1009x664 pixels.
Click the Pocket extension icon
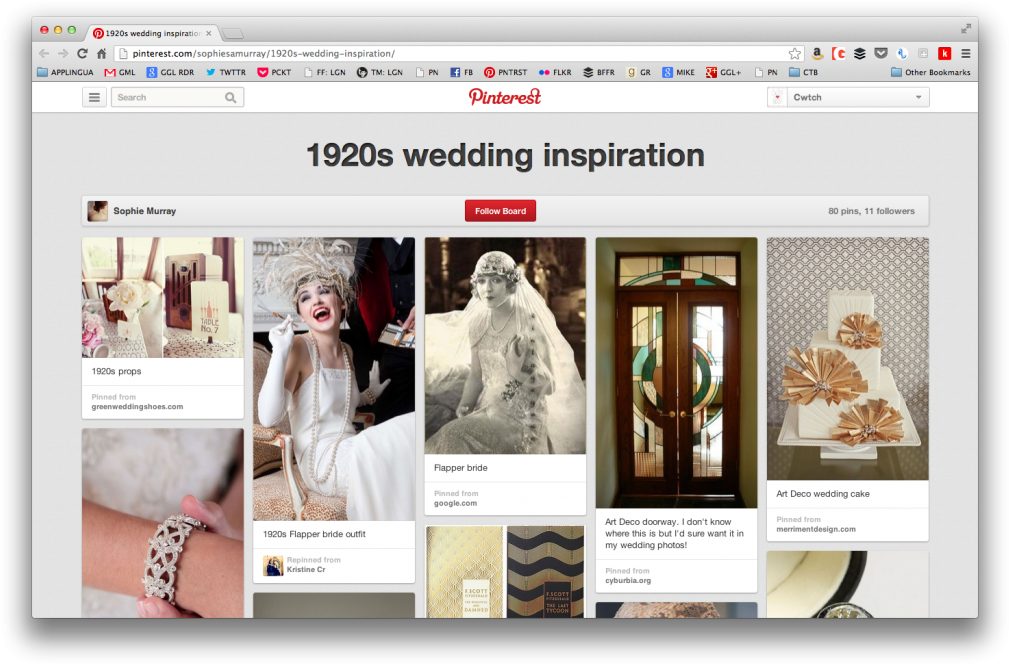[880, 54]
